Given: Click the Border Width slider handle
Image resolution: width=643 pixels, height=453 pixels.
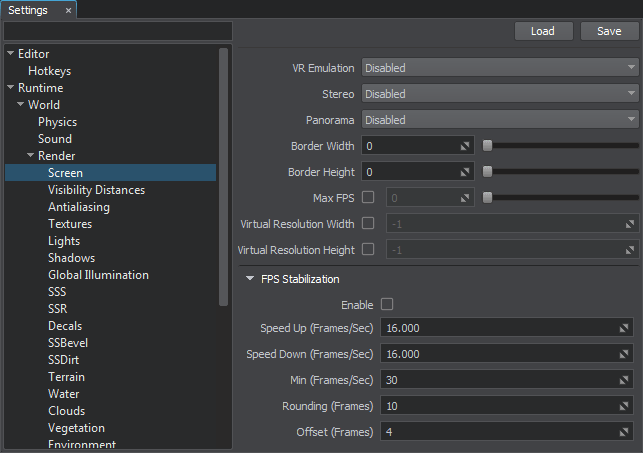Looking at the screenshot, I should pos(487,146).
